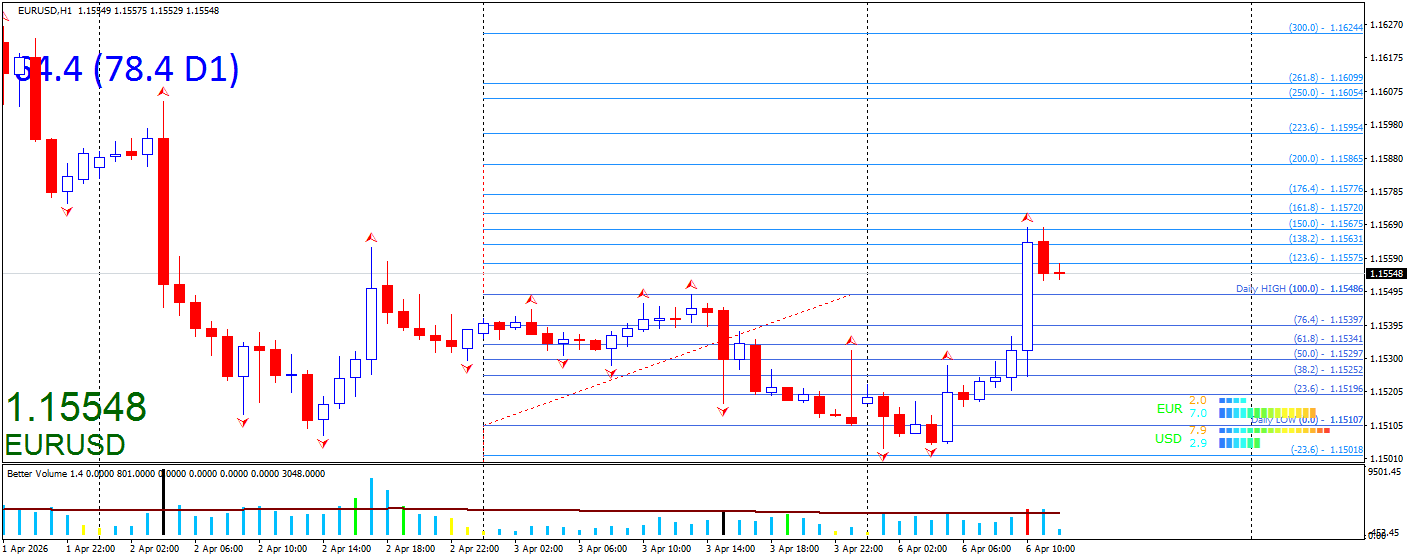Image resolution: width=1410 pixels, height=560 pixels.
Task: Click the 1.15205 price axis label
Action: [x=1386, y=392]
